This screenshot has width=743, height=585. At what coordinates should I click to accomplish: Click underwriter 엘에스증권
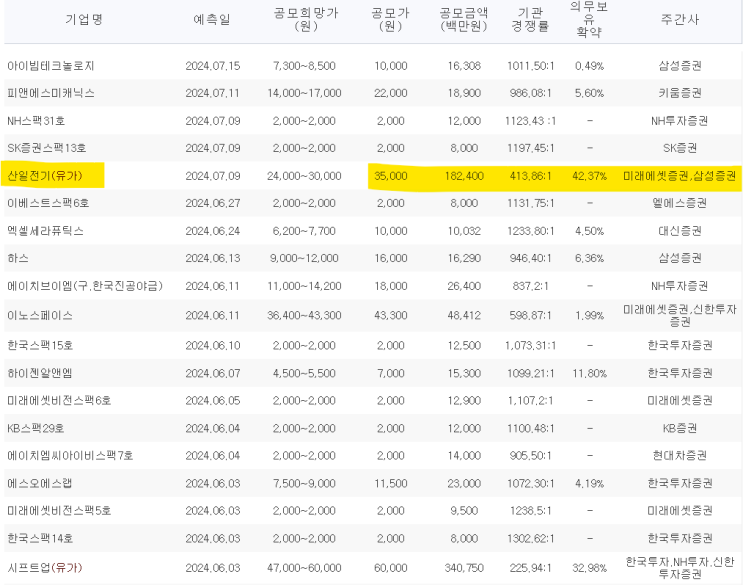coord(680,203)
